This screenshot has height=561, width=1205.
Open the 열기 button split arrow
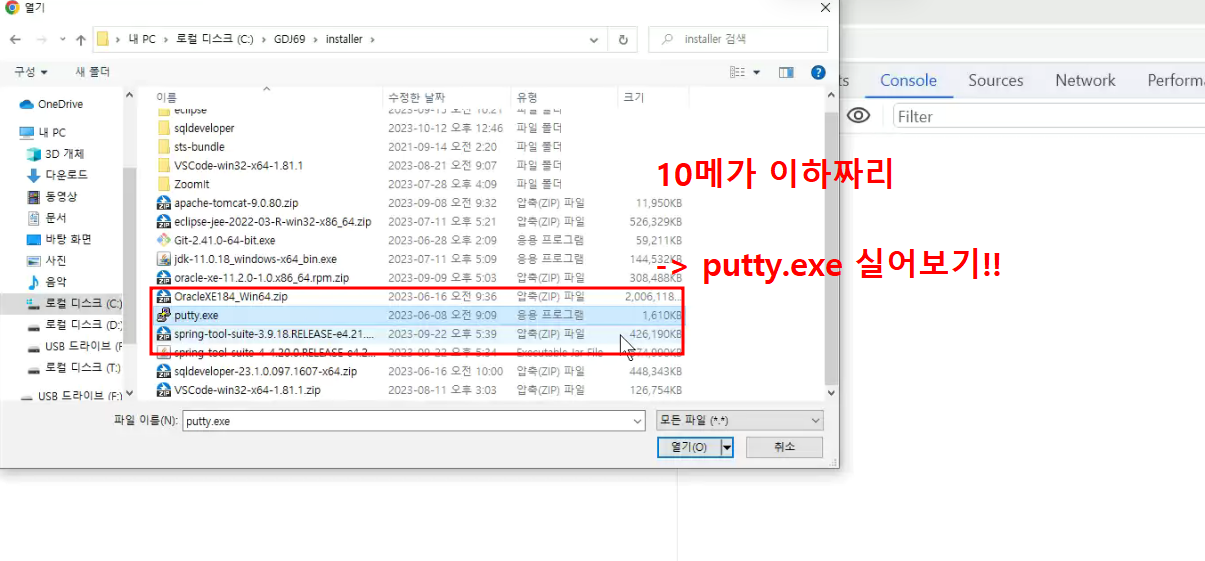(727, 447)
